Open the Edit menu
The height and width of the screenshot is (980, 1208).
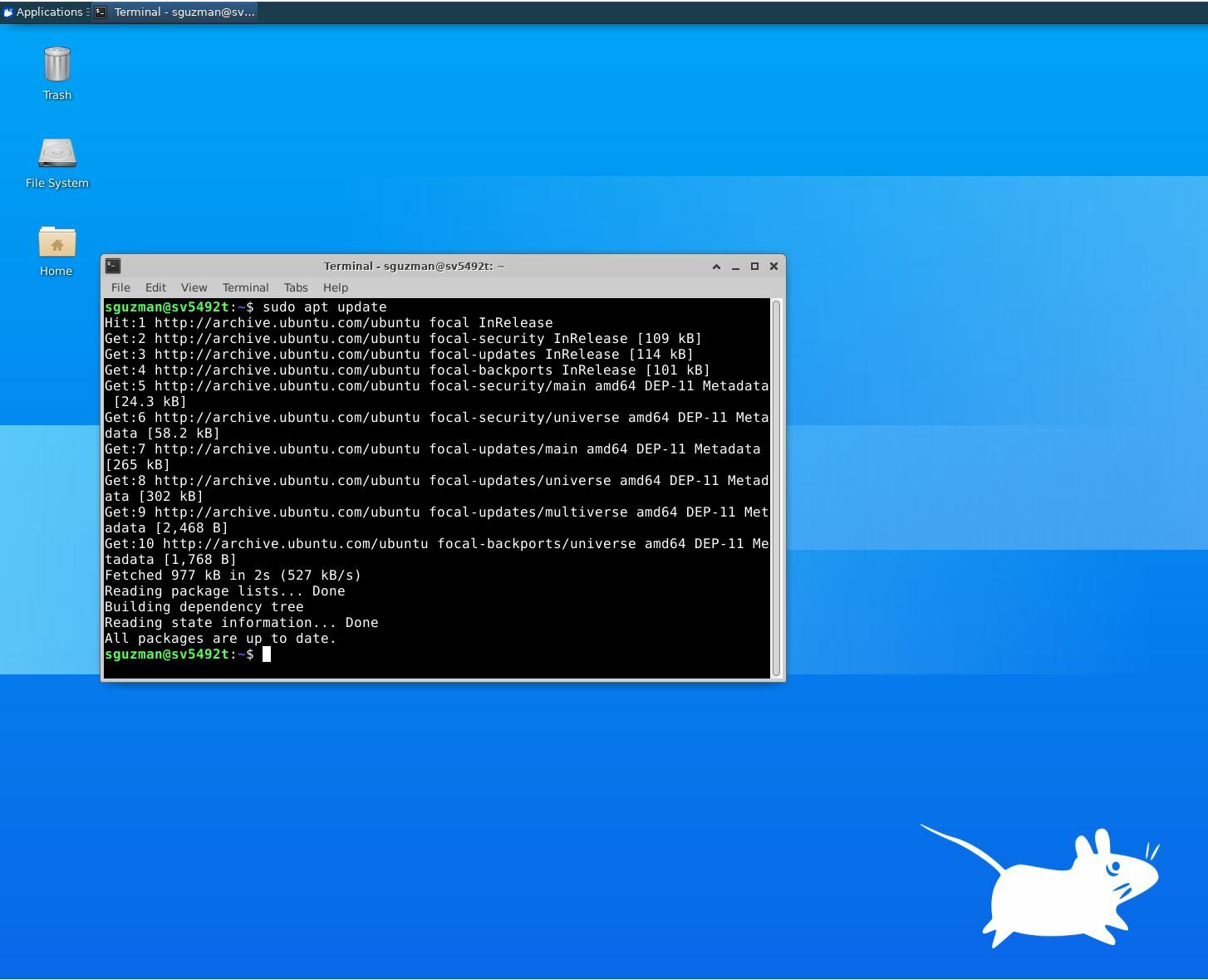155,287
